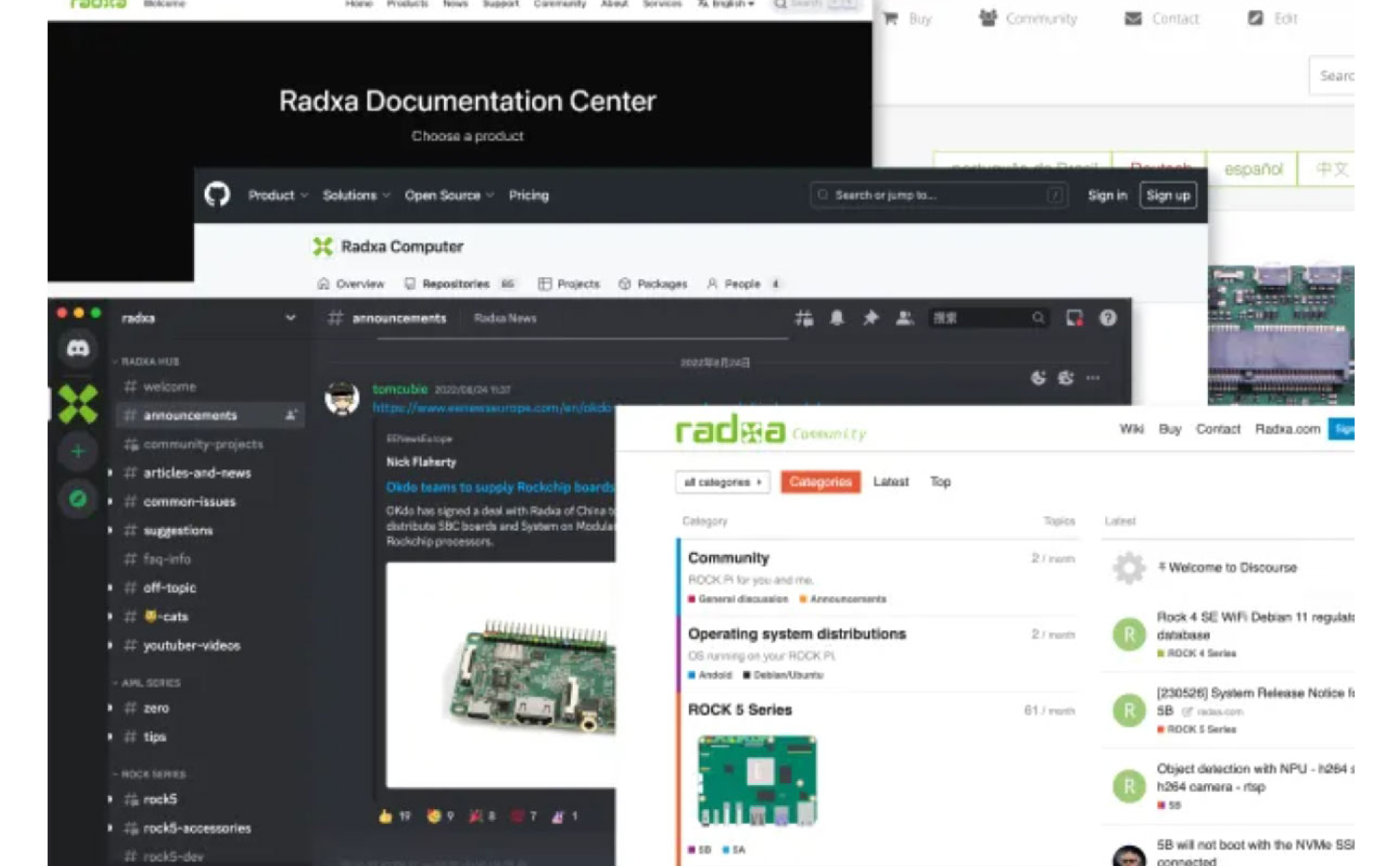Screen dimensions: 1400x866
Task: Click the Discord help question icon
Action: point(1108,318)
